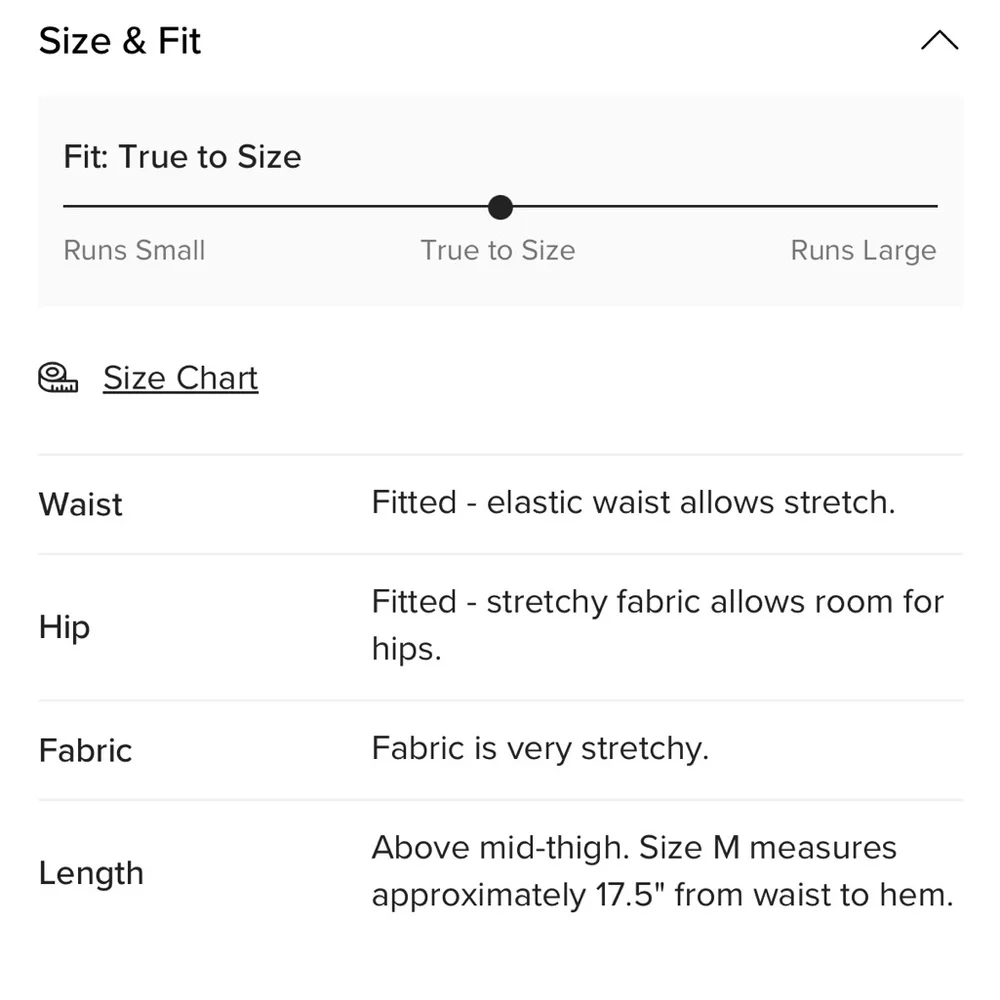
Task: Select the Hip row label
Action: point(63,627)
